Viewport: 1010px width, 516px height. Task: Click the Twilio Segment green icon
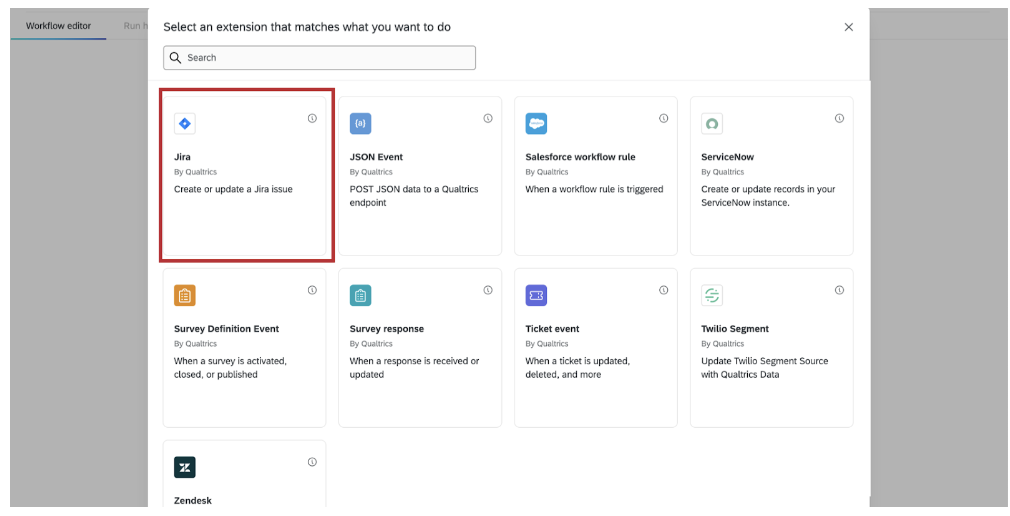pyautogui.click(x=712, y=295)
